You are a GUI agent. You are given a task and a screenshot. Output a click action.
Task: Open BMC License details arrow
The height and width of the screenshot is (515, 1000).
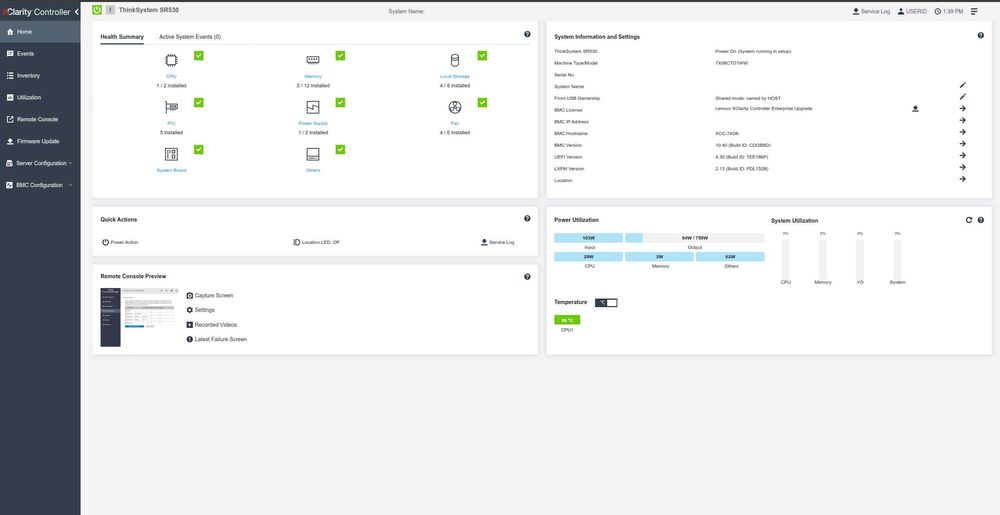point(962,108)
